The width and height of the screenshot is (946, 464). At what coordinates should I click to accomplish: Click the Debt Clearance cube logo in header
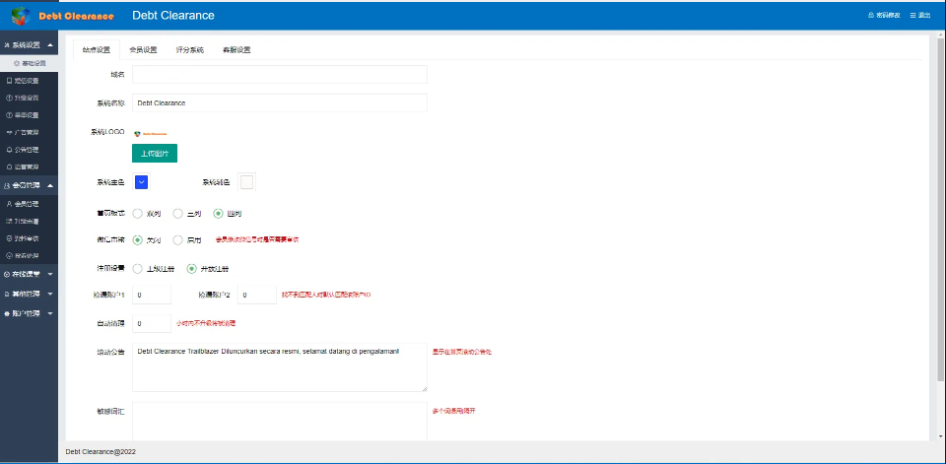(x=21, y=16)
